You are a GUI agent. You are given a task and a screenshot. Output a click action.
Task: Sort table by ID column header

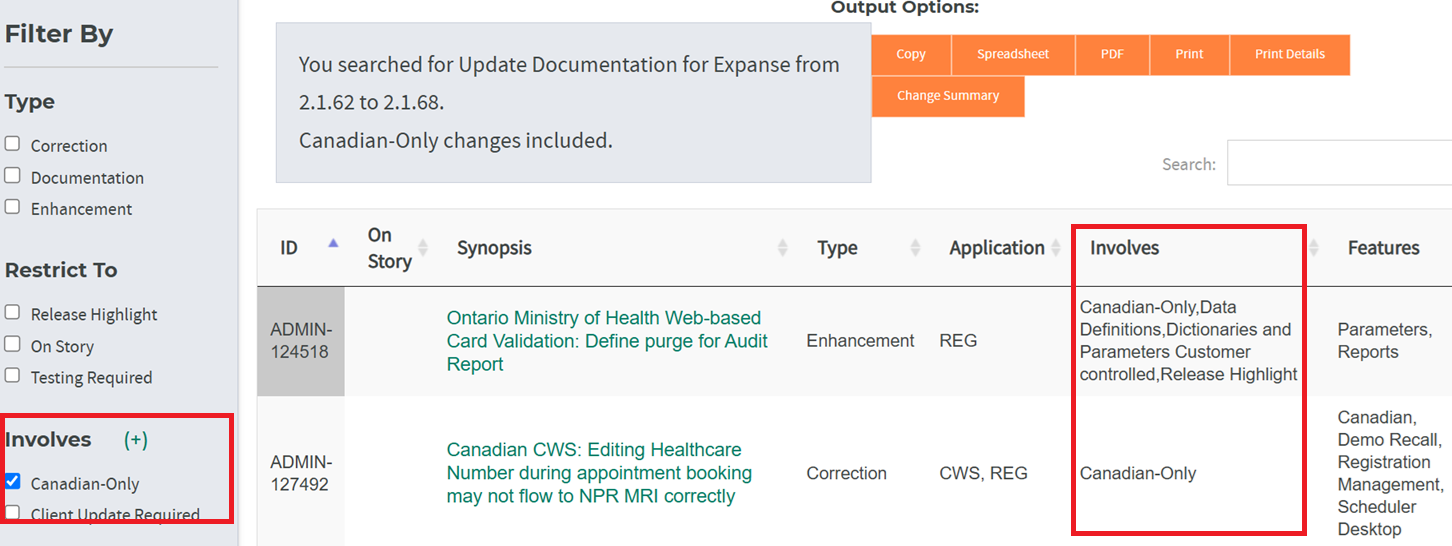coord(301,248)
